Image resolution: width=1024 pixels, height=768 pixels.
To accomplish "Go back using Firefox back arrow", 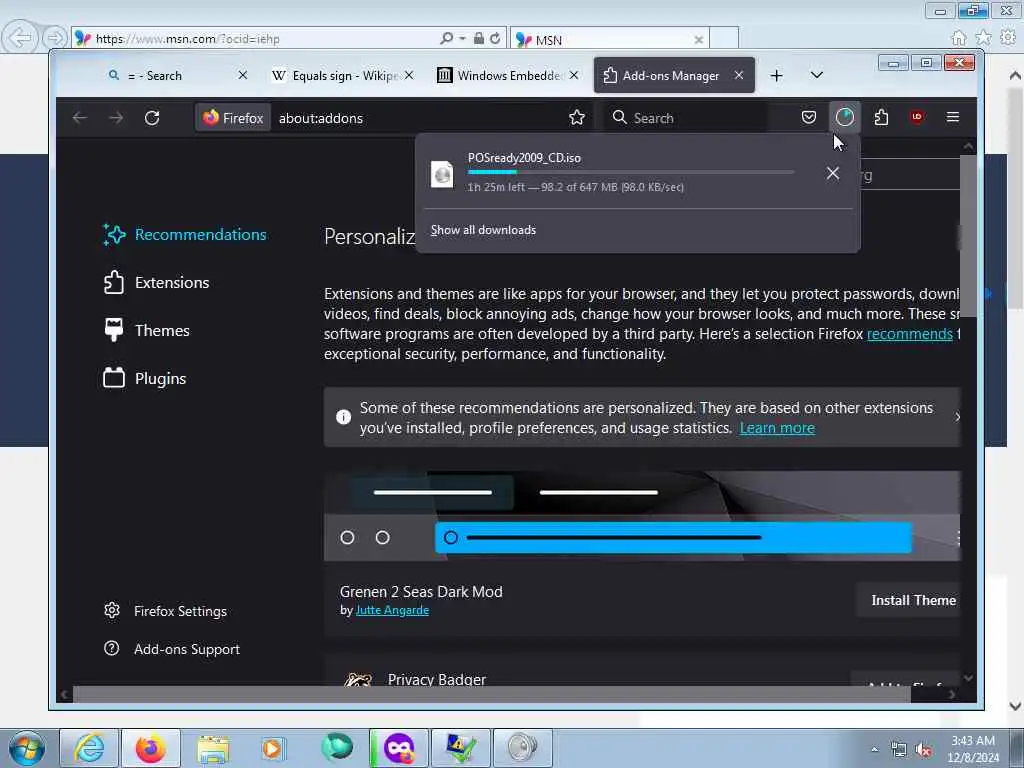I will [x=80, y=118].
